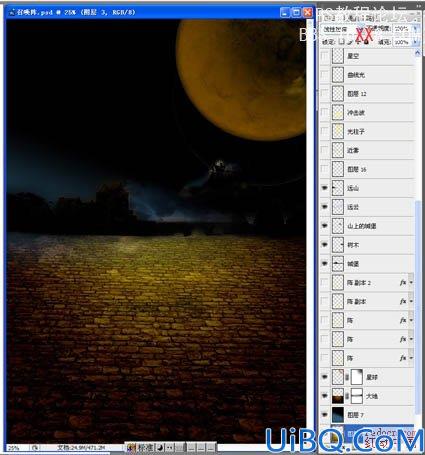Open the layer blend mode dropdown
This screenshot has width=425, height=455.
(342, 29)
